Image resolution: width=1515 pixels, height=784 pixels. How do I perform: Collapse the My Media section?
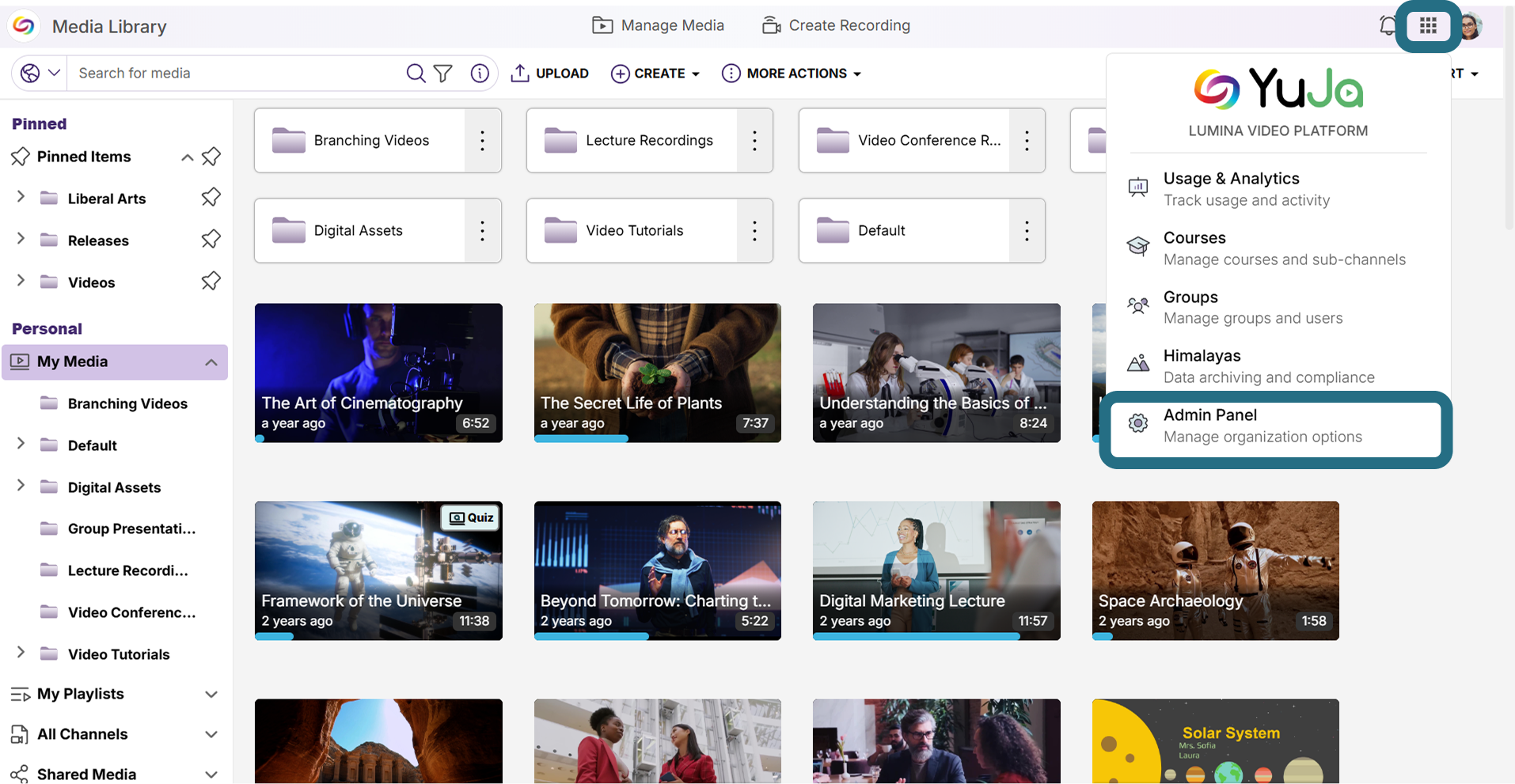coord(211,362)
